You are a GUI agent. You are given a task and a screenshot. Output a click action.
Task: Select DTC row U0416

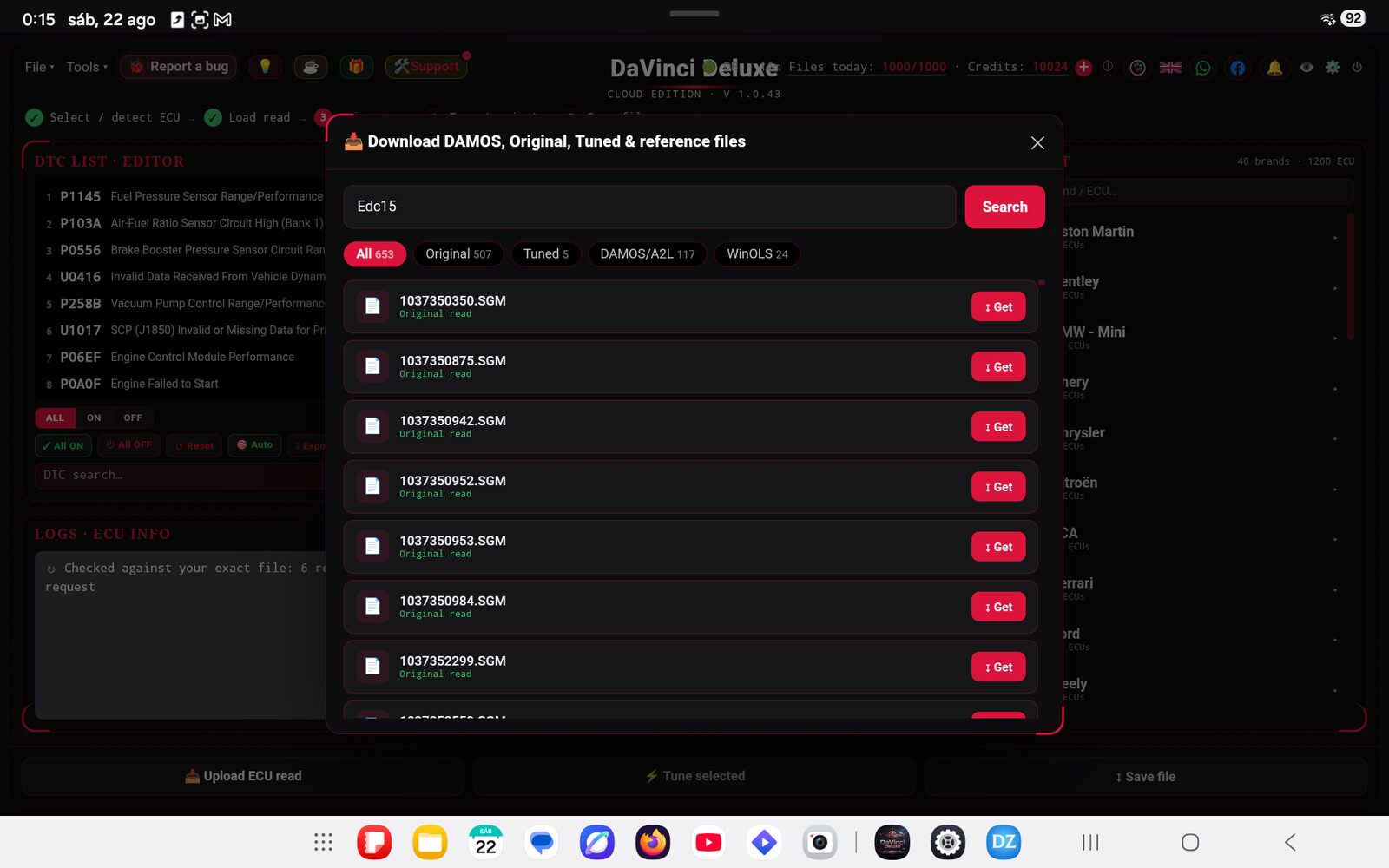pyautogui.click(x=184, y=277)
